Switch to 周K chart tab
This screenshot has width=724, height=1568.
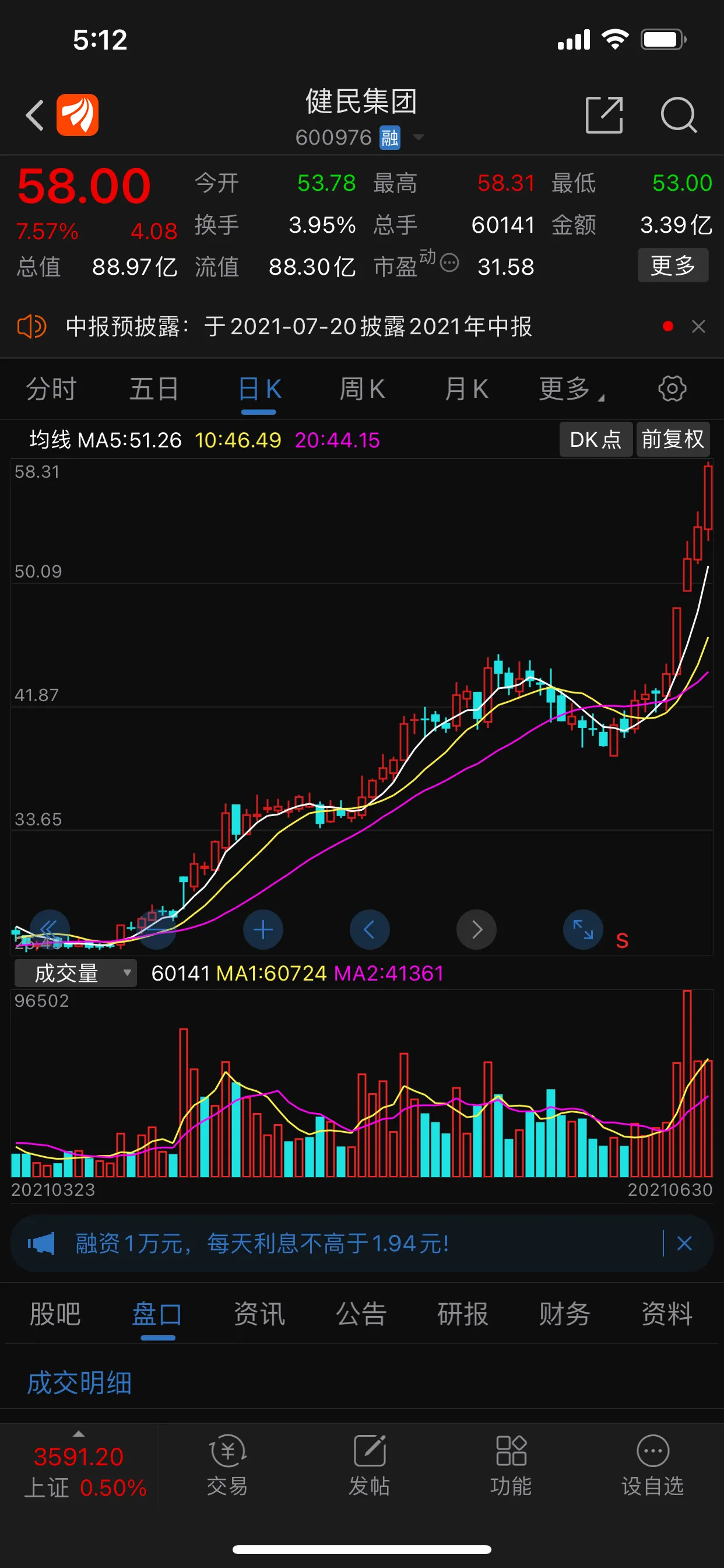(x=362, y=389)
